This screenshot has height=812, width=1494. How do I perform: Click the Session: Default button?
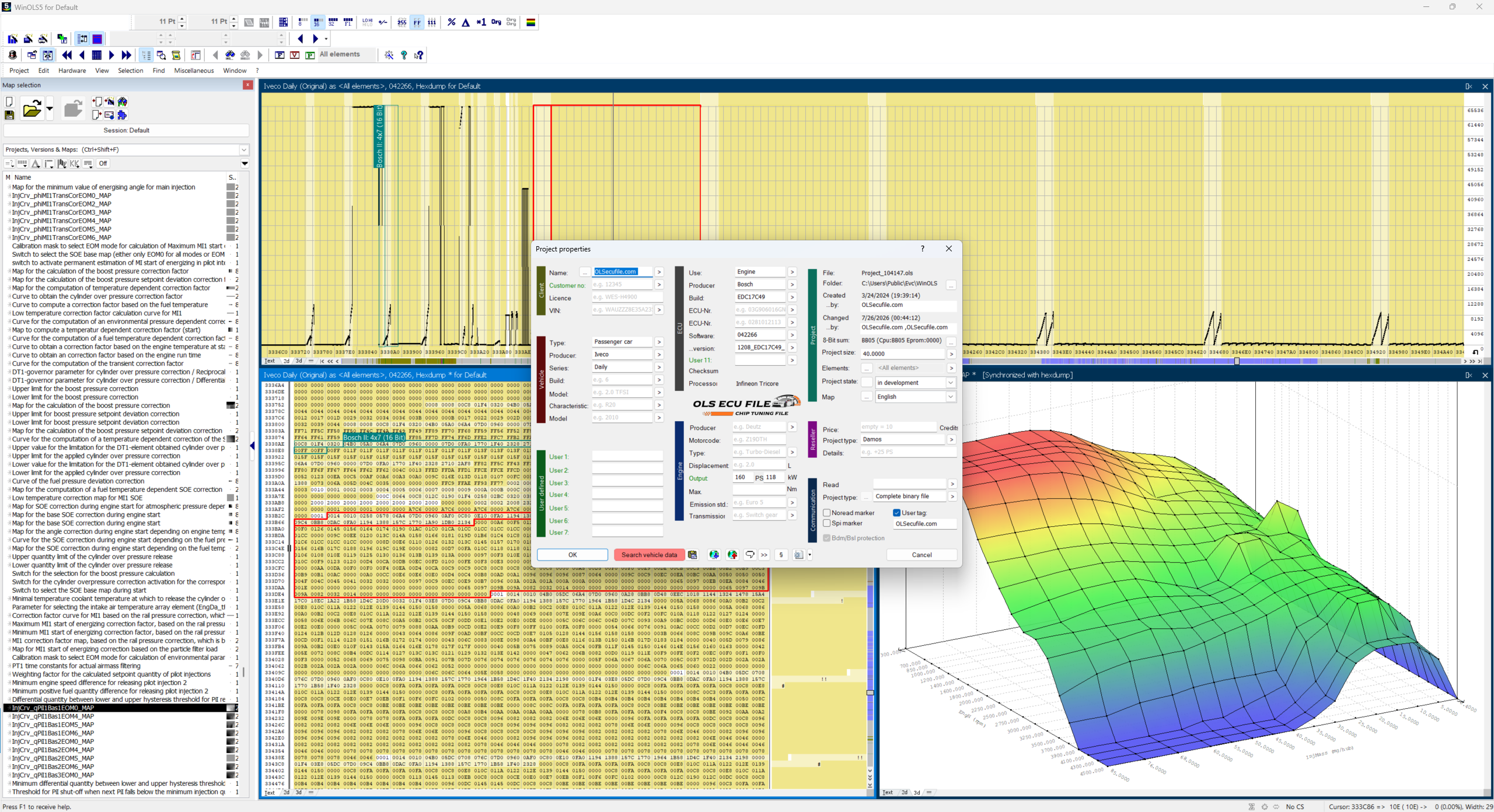click(126, 130)
